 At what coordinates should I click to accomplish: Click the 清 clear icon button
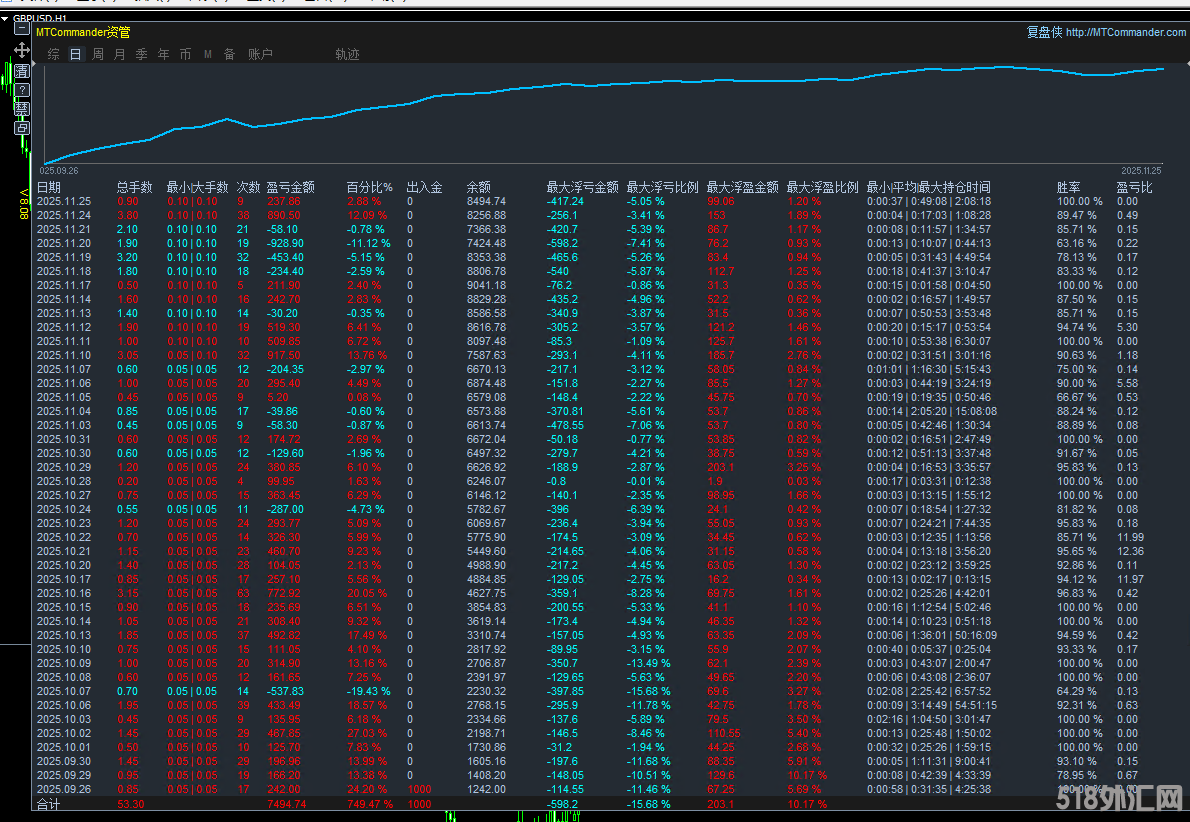(21, 71)
